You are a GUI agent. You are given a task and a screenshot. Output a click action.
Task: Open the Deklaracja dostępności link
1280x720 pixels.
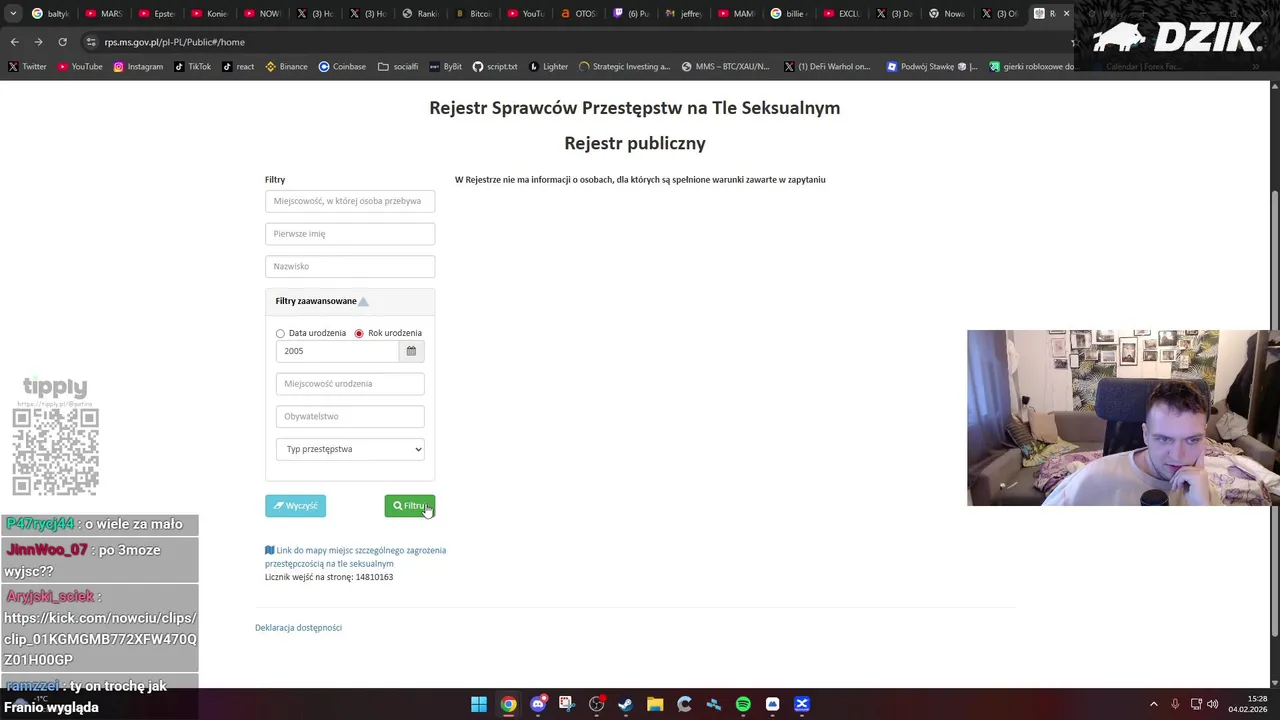click(298, 628)
